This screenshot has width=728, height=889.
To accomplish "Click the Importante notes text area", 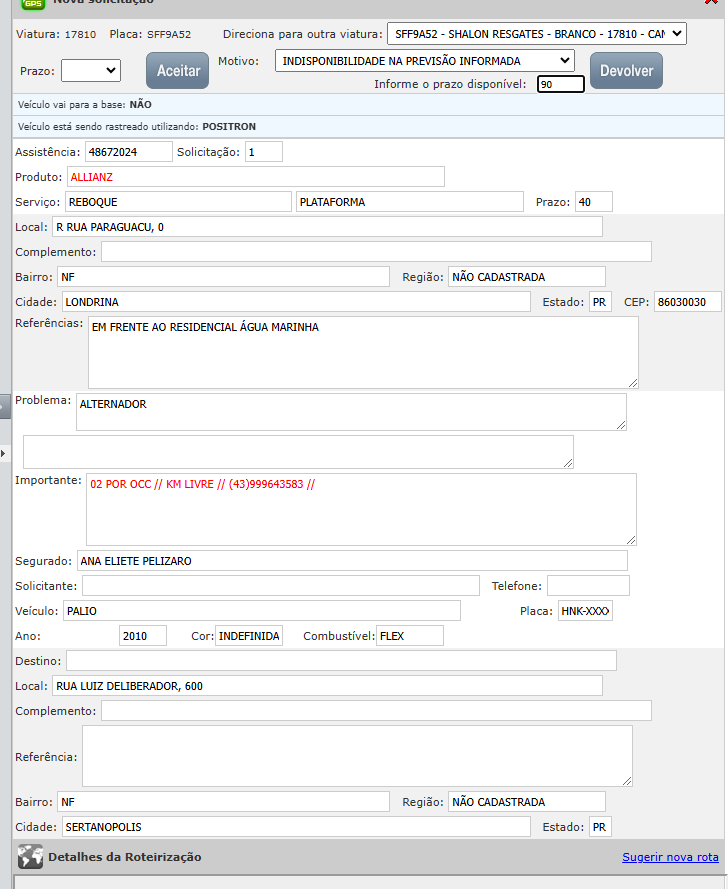I will (360, 509).
